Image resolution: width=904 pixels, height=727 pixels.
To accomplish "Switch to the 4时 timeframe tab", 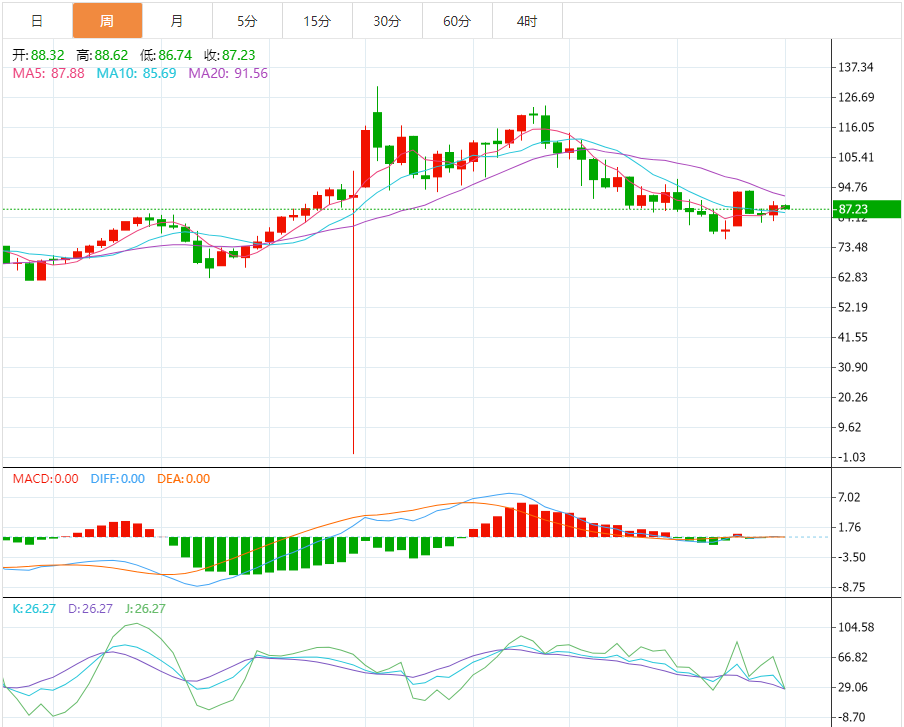I will (x=527, y=20).
